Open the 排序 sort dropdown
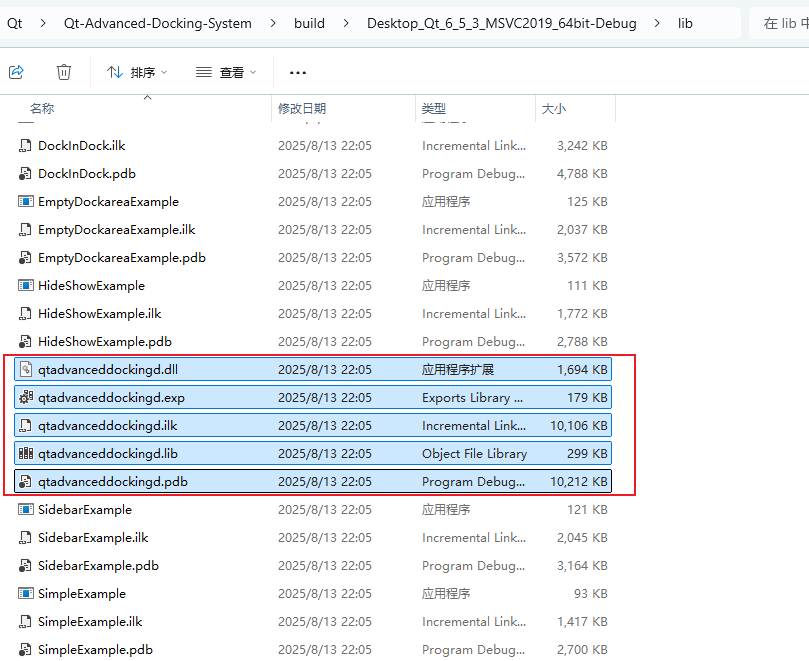This screenshot has width=809, height=661. [x=137, y=72]
